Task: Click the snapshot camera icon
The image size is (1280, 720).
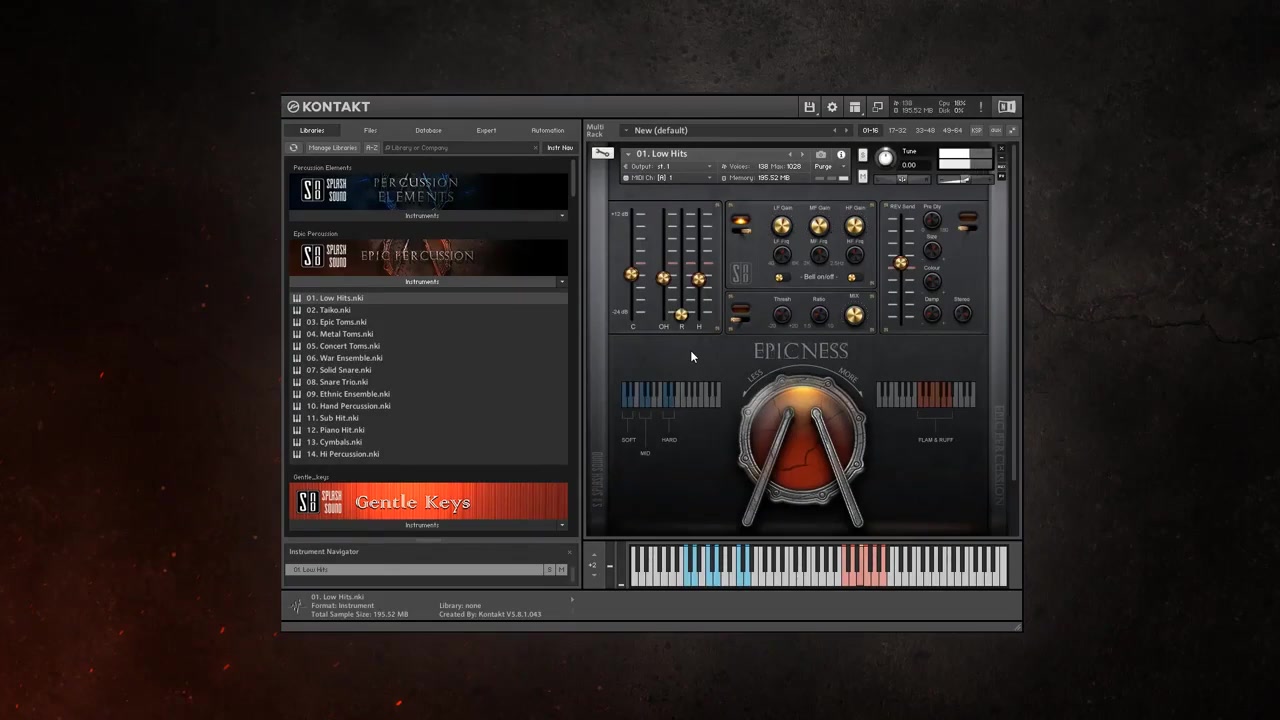Action: pyautogui.click(x=821, y=155)
